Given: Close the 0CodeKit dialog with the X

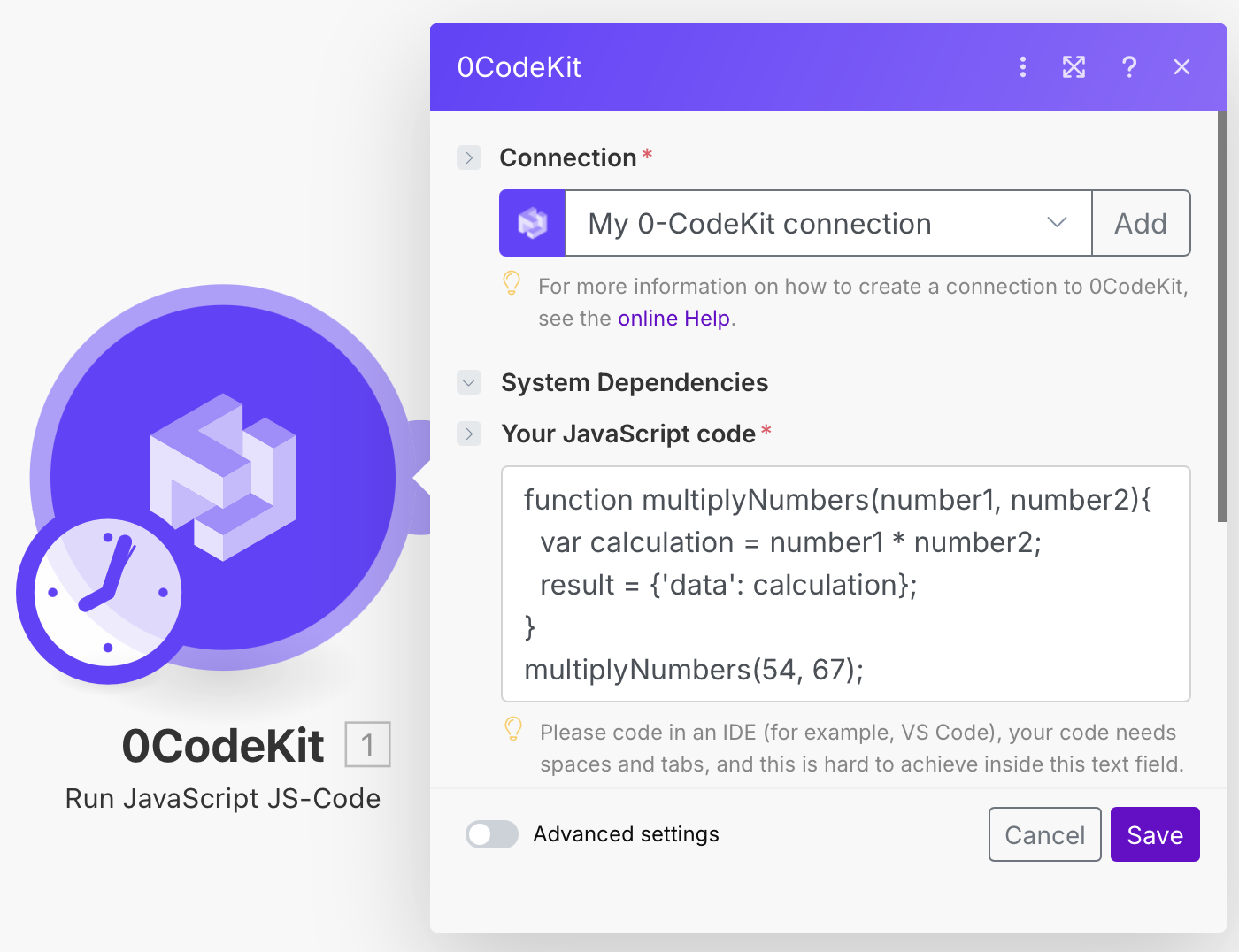Looking at the screenshot, I should pyautogui.click(x=1181, y=67).
